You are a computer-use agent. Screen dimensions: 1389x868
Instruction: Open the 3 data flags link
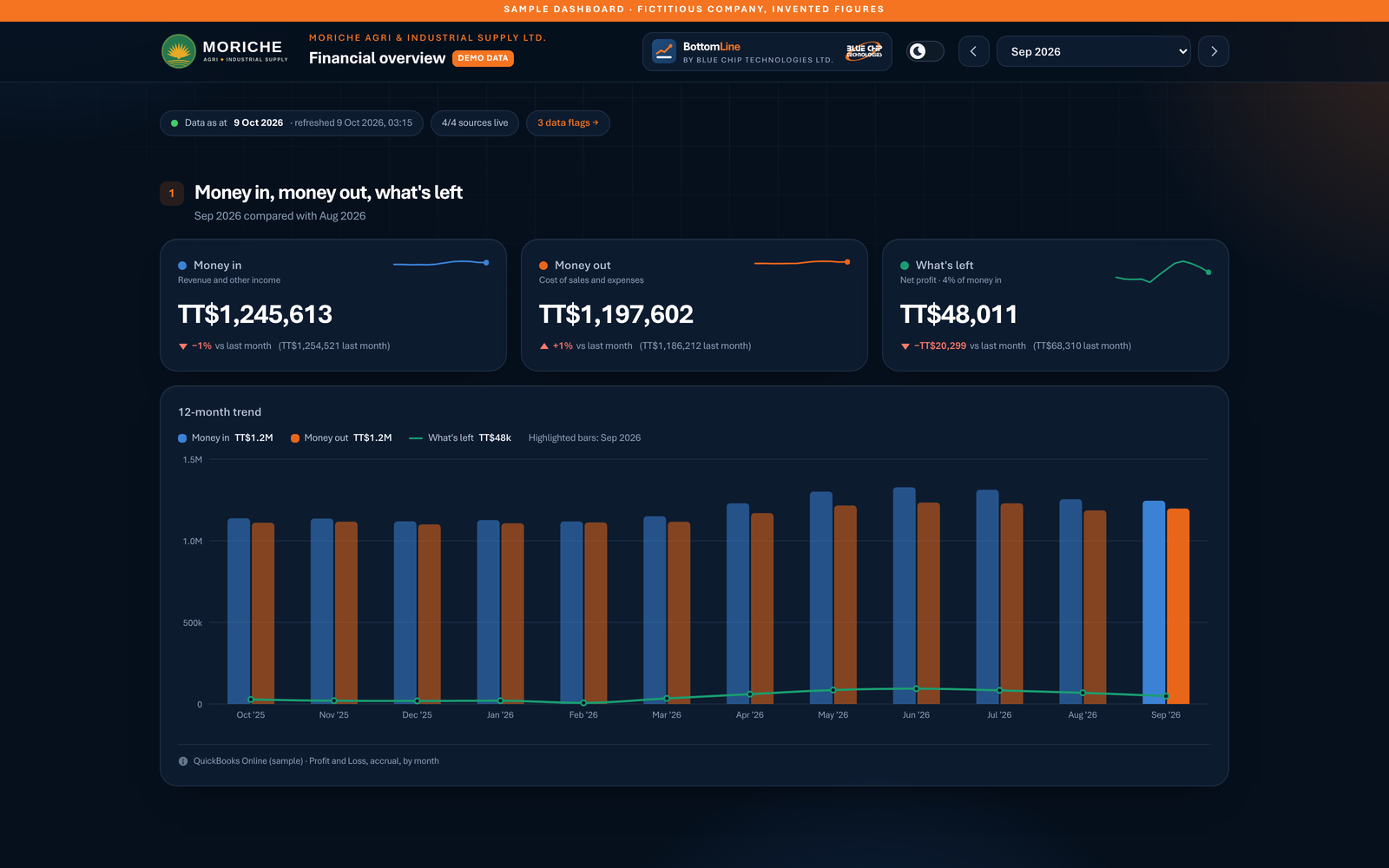click(x=568, y=123)
